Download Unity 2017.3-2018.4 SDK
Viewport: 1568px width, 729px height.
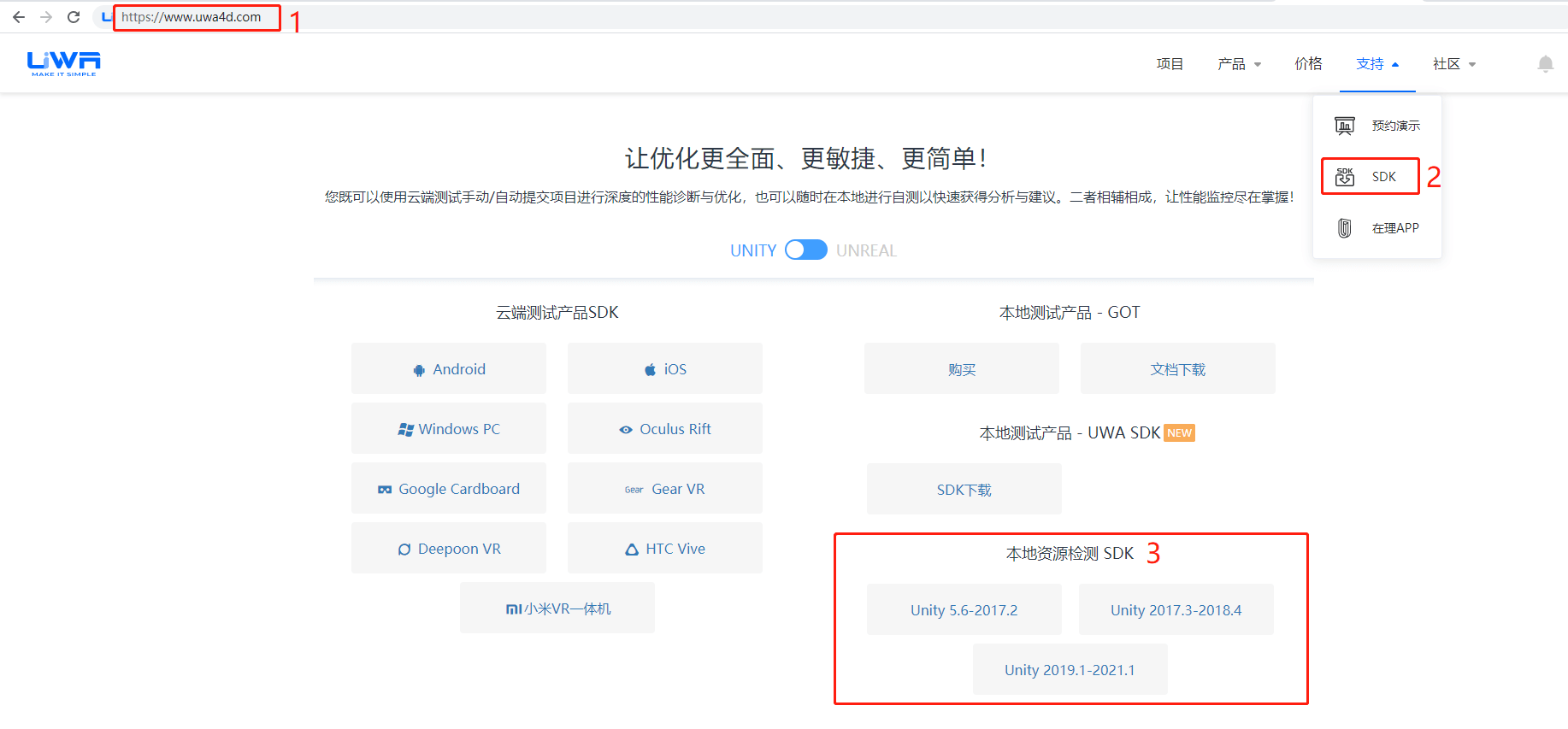(1176, 609)
